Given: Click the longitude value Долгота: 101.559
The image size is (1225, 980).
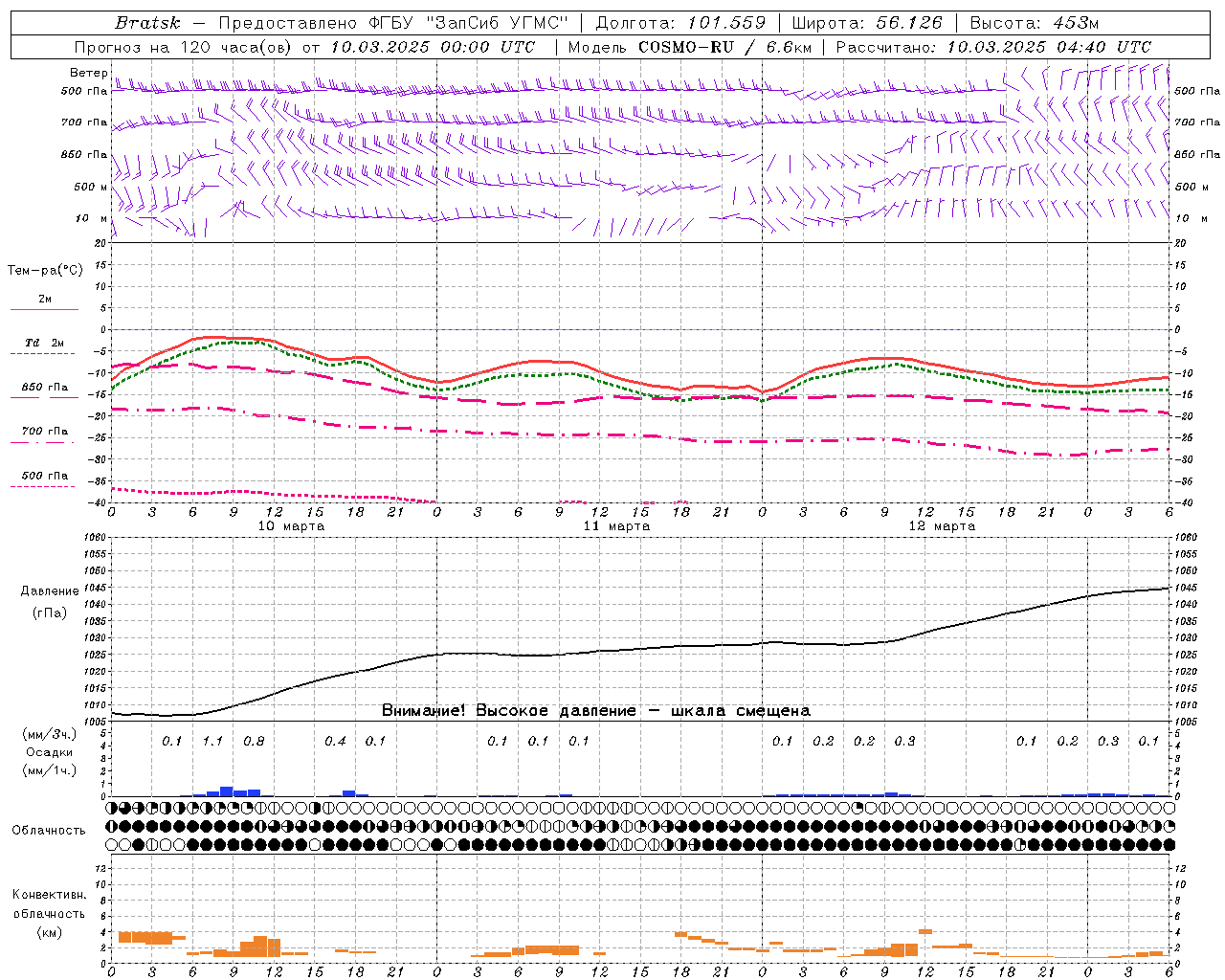Looking at the screenshot, I should [680, 23].
